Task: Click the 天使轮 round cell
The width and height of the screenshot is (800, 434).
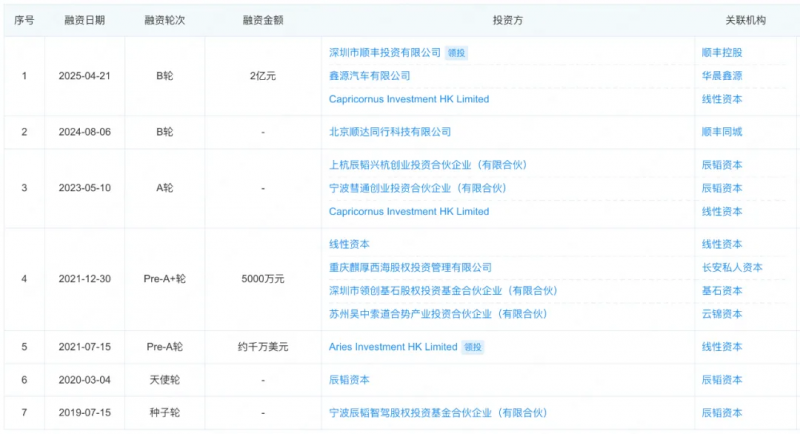Action: (164, 380)
